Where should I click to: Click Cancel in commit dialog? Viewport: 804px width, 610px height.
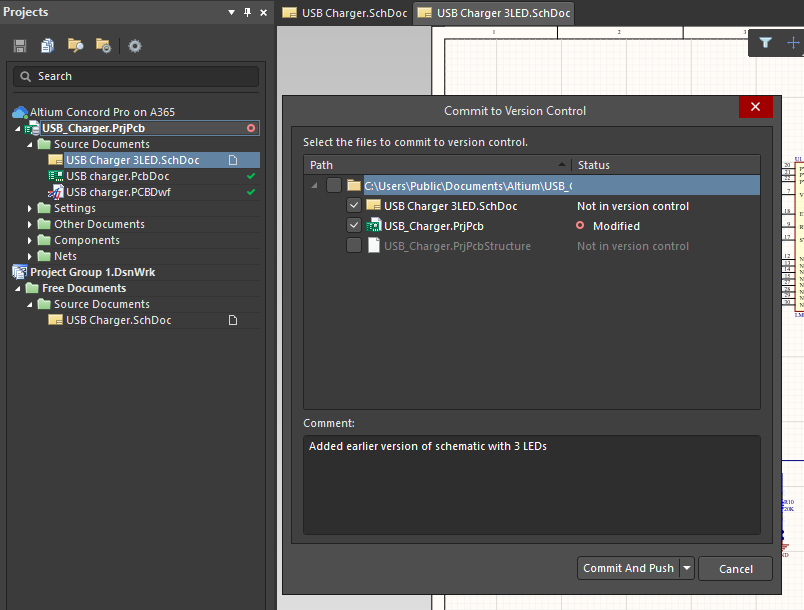(735, 569)
